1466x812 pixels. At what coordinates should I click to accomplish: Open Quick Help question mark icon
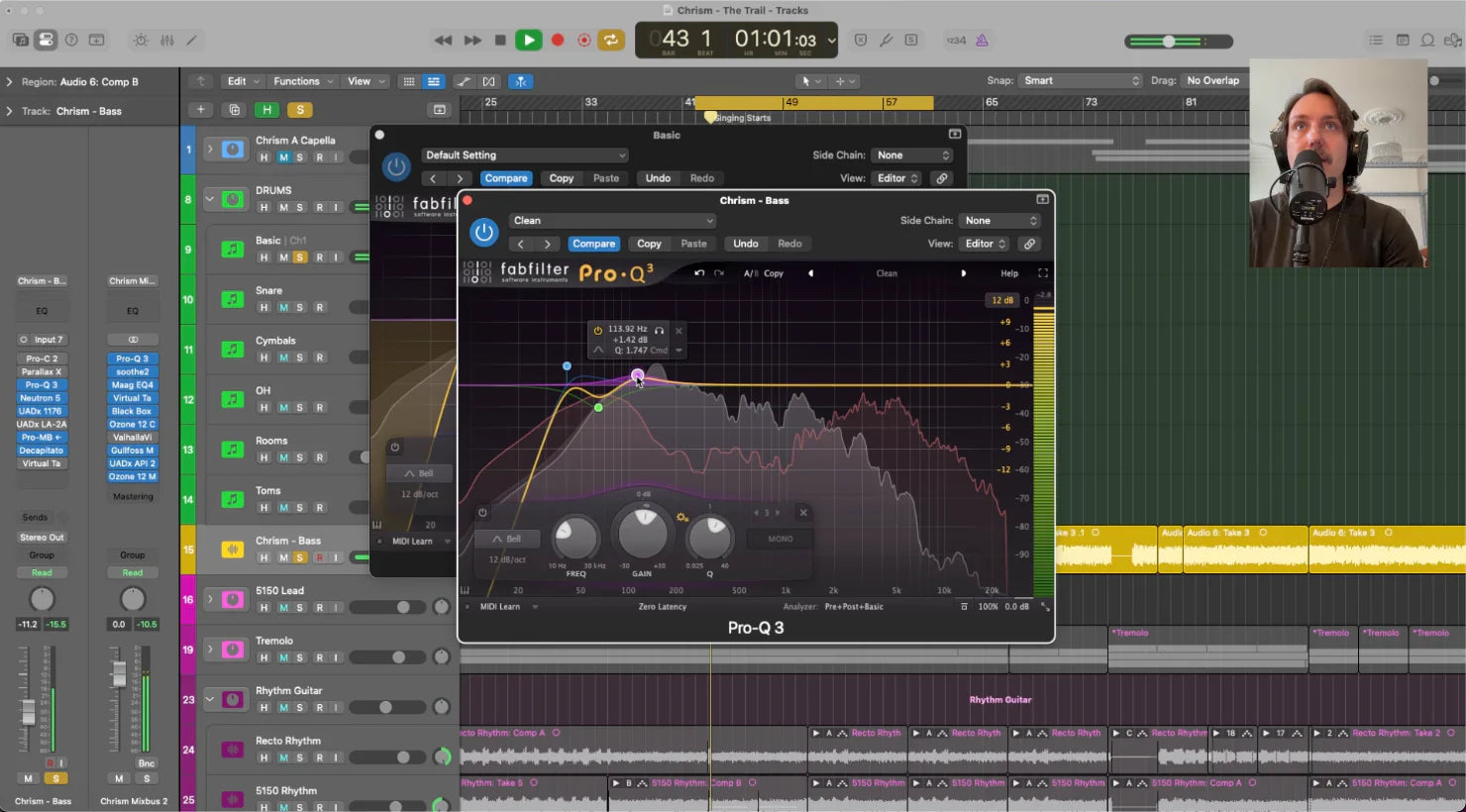pos(71,41)
